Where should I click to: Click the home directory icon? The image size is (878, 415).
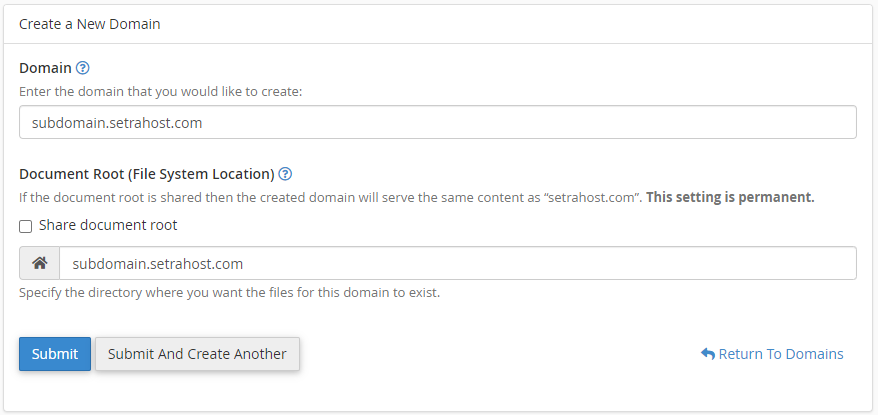39,263
